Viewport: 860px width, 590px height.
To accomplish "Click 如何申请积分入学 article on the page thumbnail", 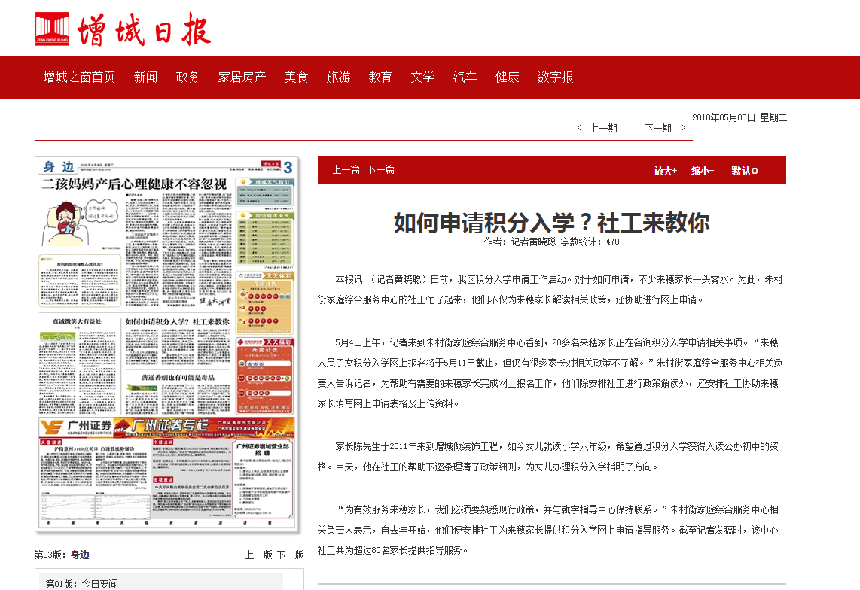I will coord(177,321).
